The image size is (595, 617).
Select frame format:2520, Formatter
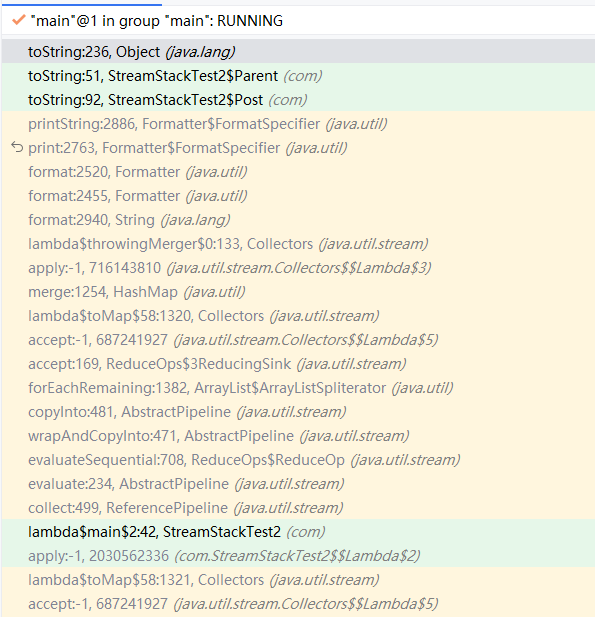[298, 172]
